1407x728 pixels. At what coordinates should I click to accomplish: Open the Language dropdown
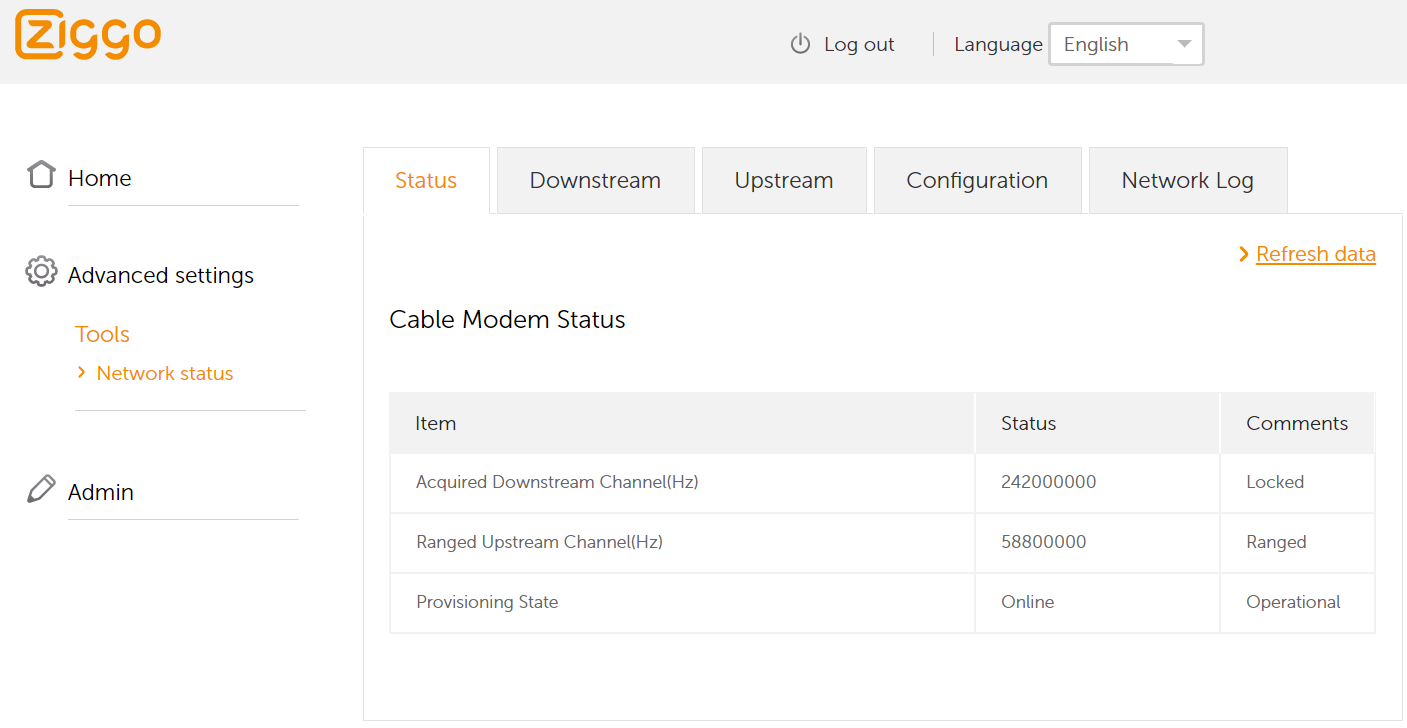[x=1126, y=44]
